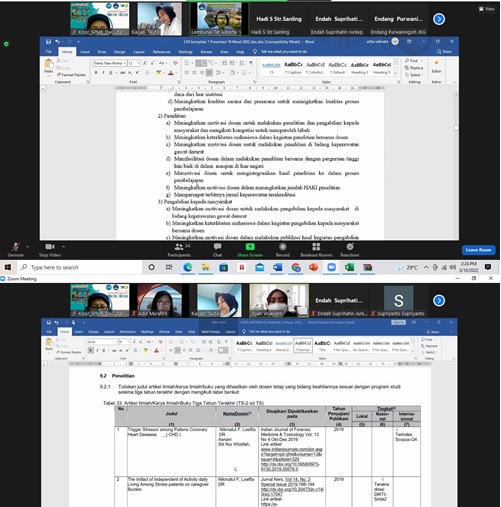Open File menu in LED kompilasi Word

(x=49, y=52)
